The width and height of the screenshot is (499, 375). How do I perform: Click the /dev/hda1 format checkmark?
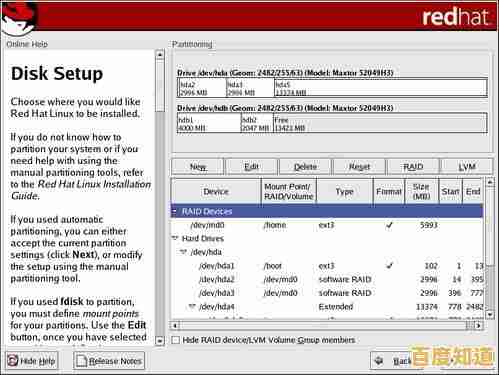[x=389, y=266]
